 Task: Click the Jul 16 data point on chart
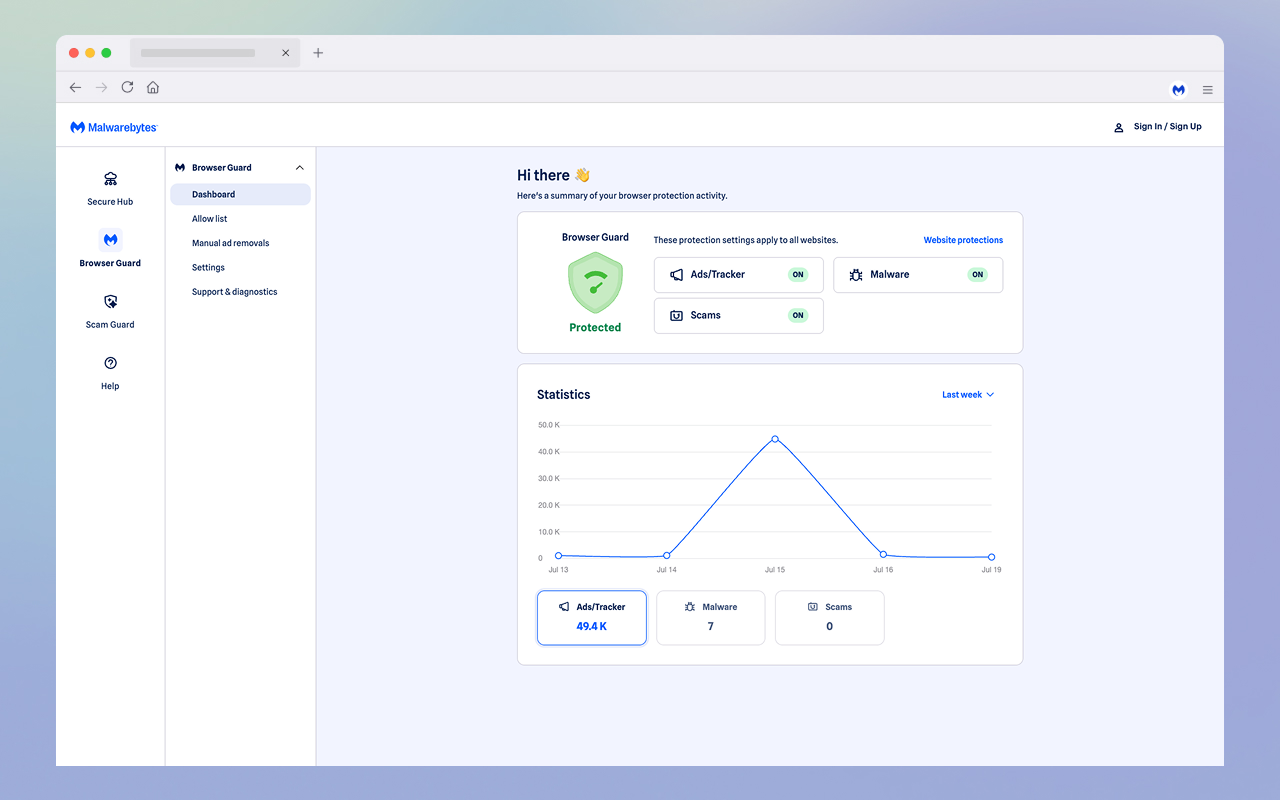tap(883, 554)
